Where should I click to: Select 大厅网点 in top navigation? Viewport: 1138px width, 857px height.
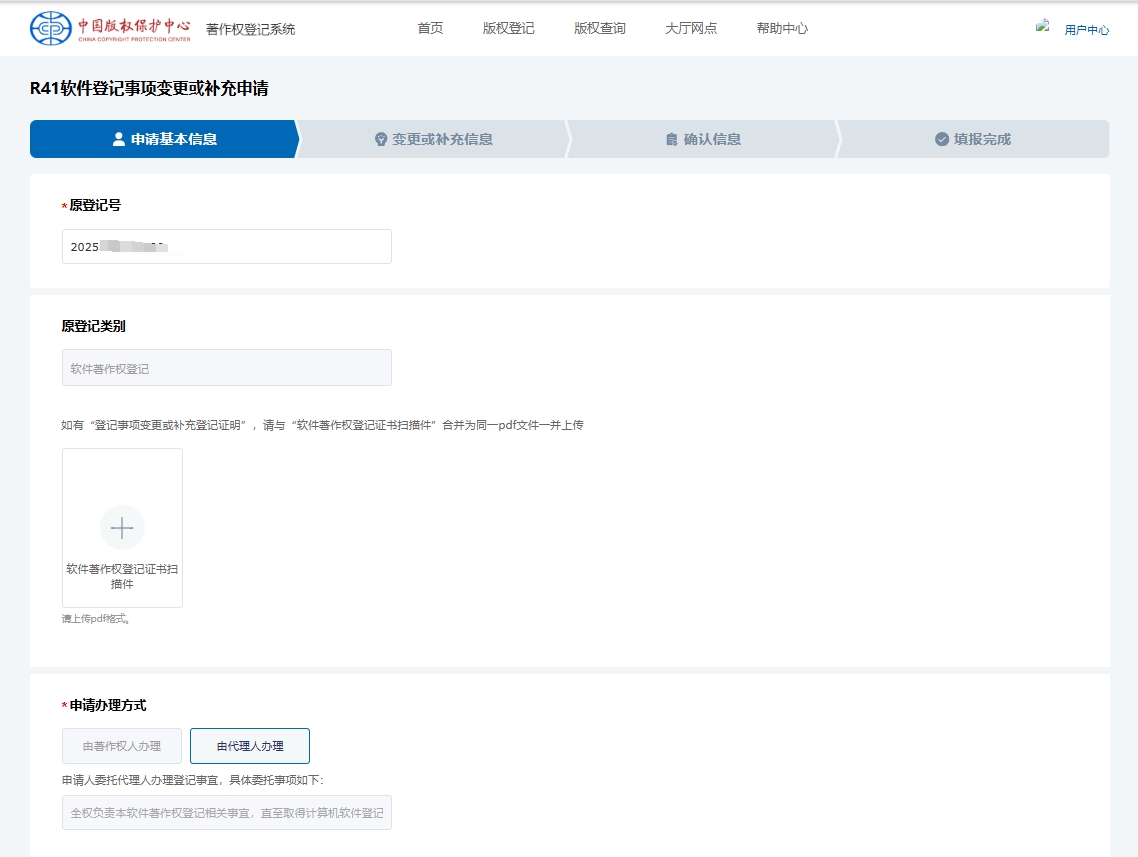point(691,29)
